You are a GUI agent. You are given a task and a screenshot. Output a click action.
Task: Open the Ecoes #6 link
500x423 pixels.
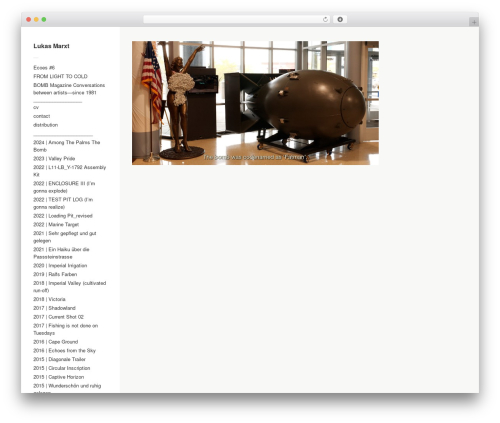click(x=44, y=68)
